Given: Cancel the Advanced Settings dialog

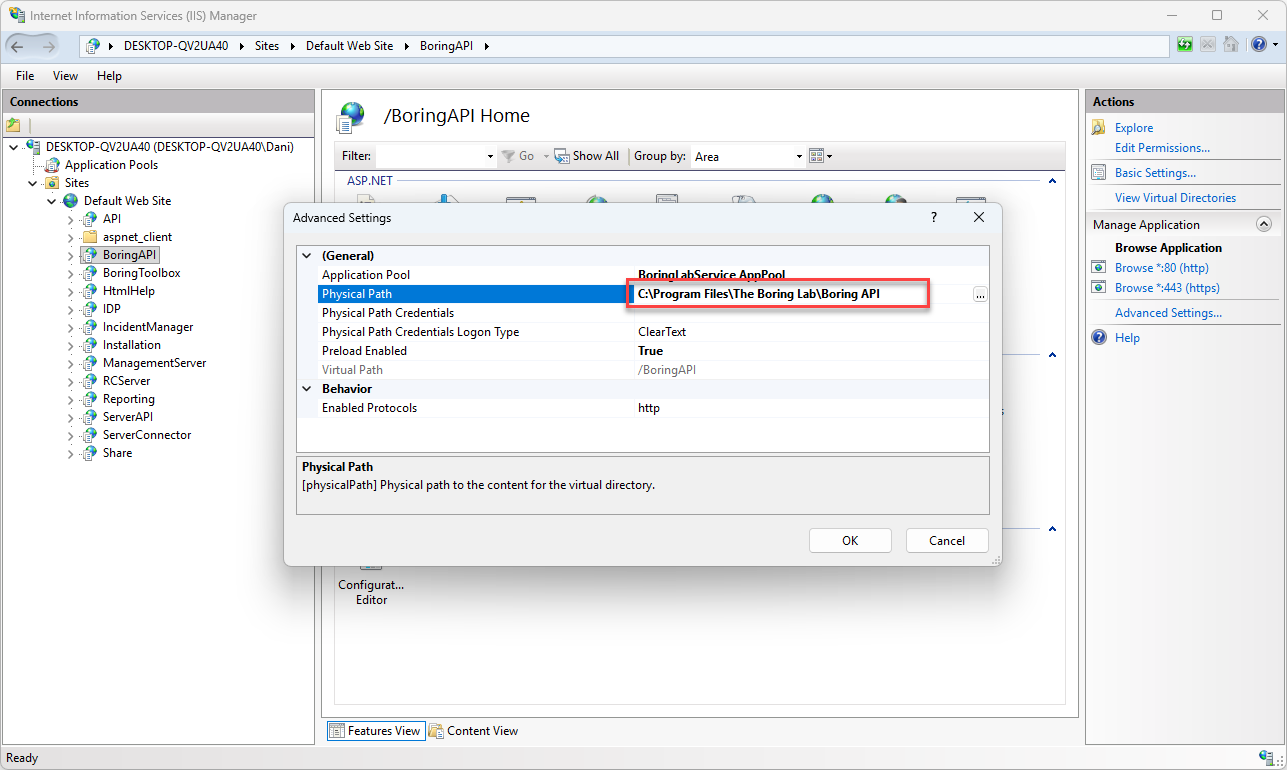Looking at the screenshot, I should (946, 540).
